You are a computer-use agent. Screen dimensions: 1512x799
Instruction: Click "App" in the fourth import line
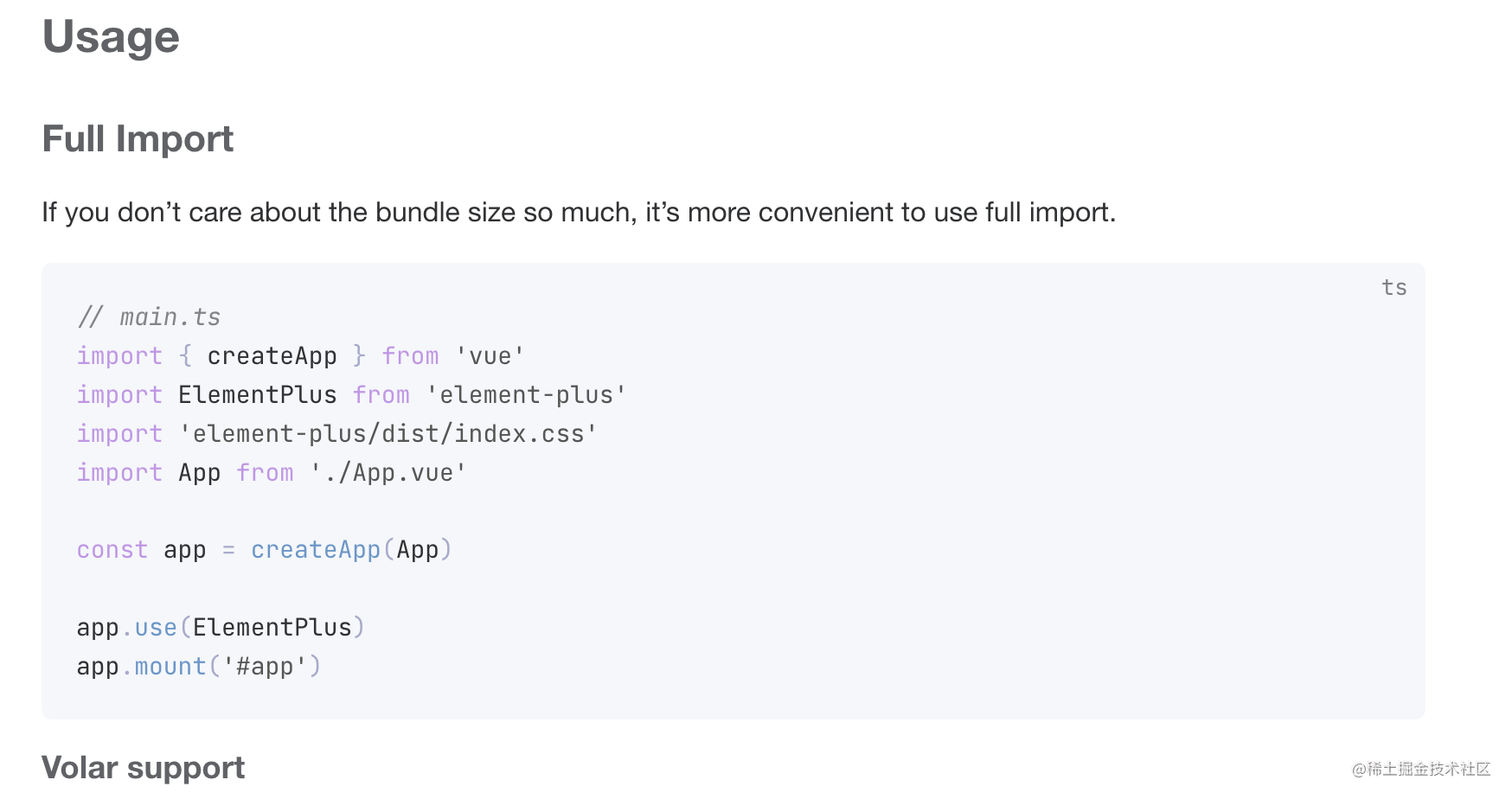(x=199, y=473)
